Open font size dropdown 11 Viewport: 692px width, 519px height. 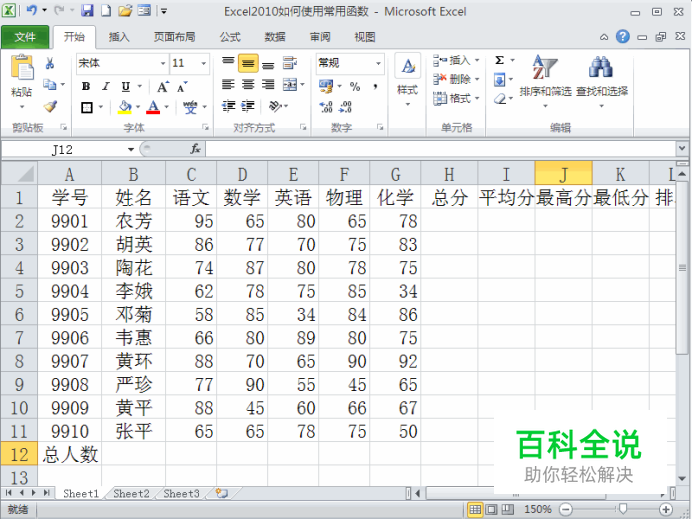[203, 64]
